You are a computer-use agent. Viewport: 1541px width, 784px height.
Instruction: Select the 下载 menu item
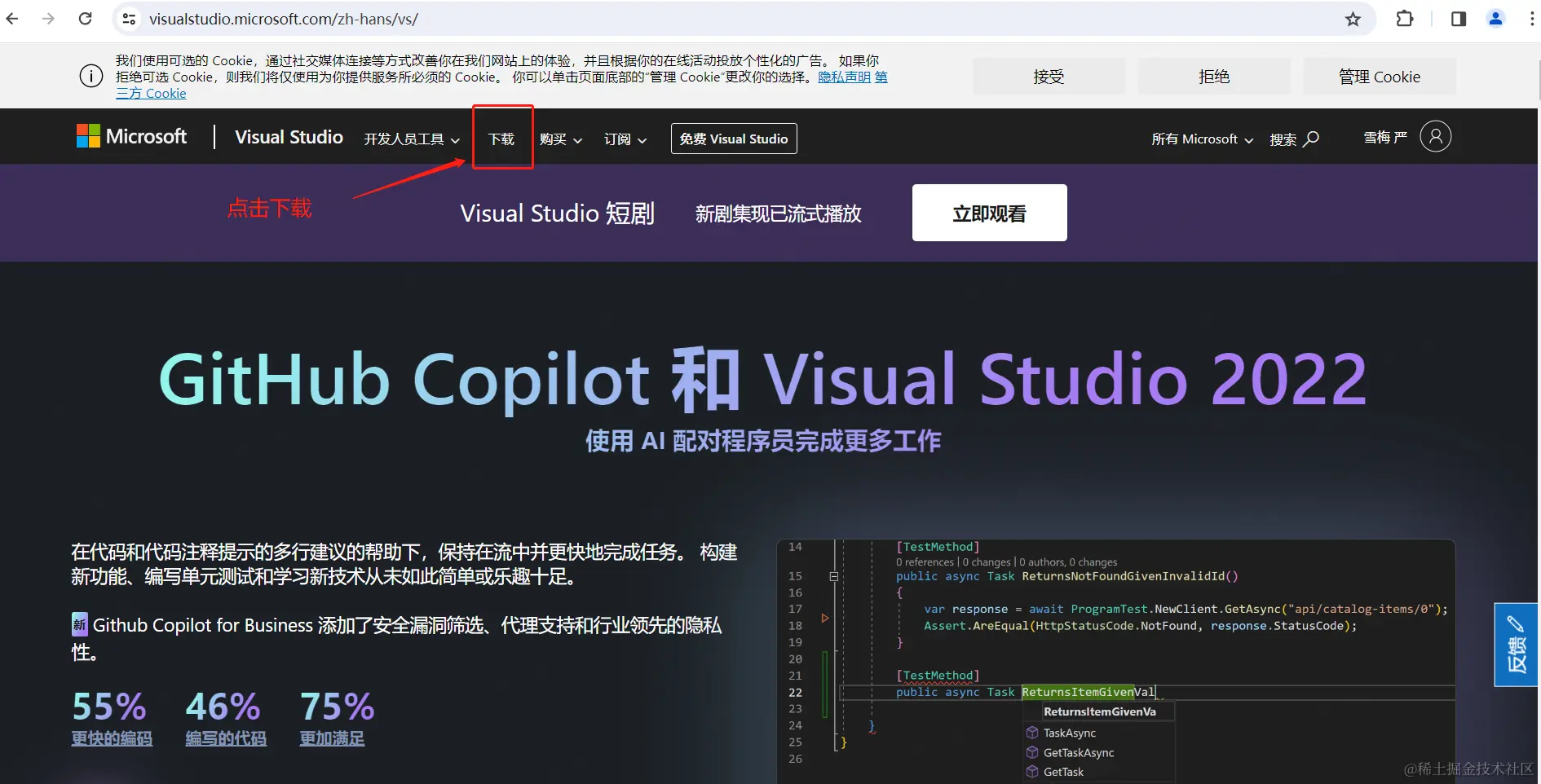(502, 139)
